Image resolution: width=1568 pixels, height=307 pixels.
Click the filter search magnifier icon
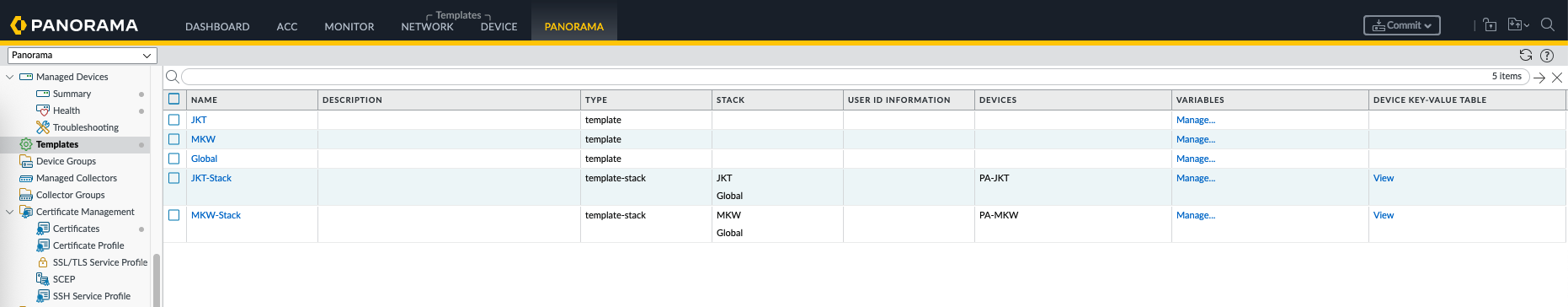[172, 77]
